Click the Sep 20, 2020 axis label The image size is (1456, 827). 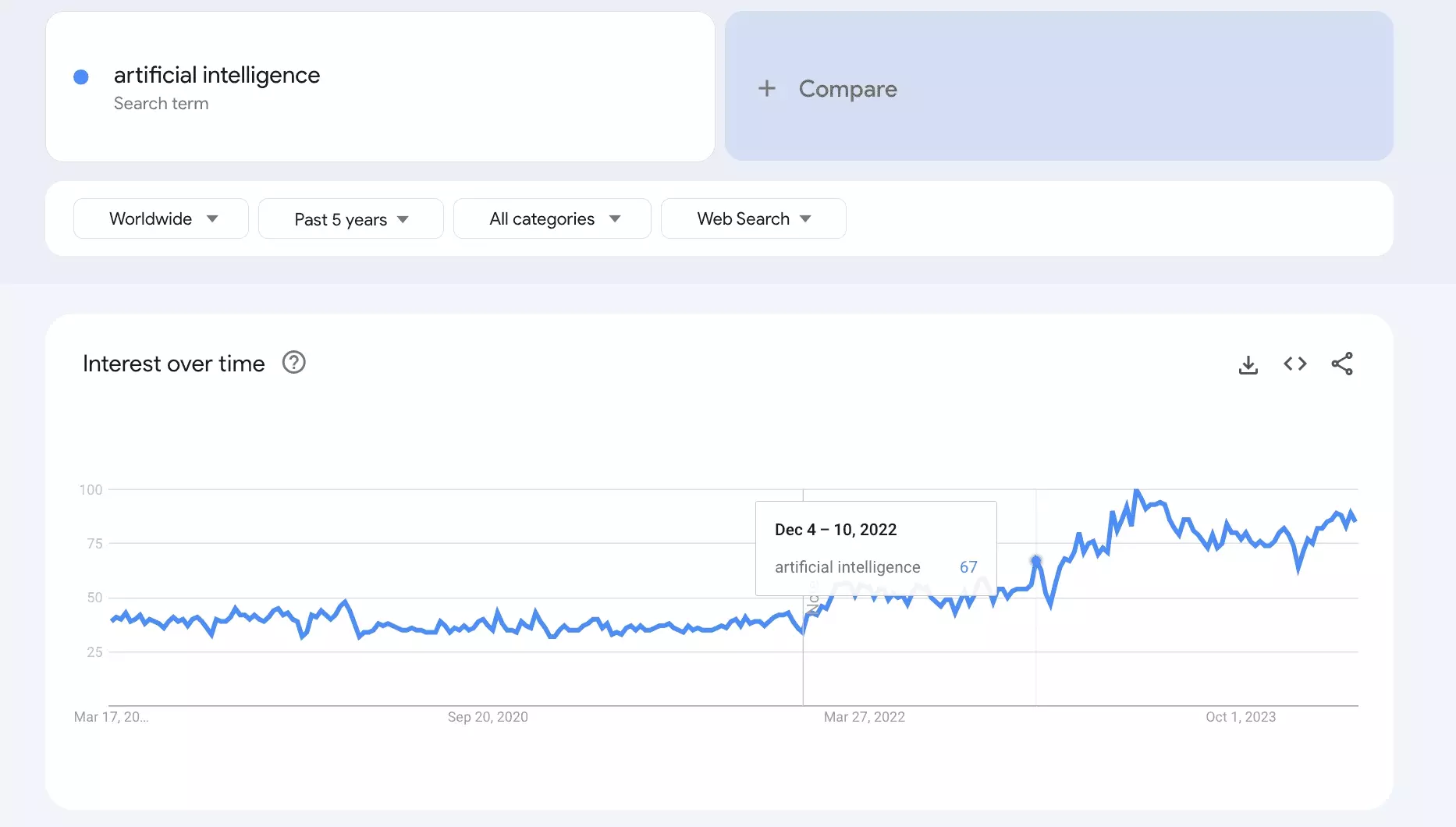(488, 717)
